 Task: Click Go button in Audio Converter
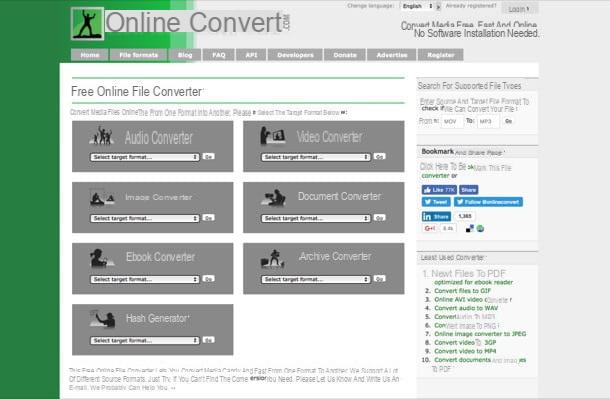click(209, 157)
